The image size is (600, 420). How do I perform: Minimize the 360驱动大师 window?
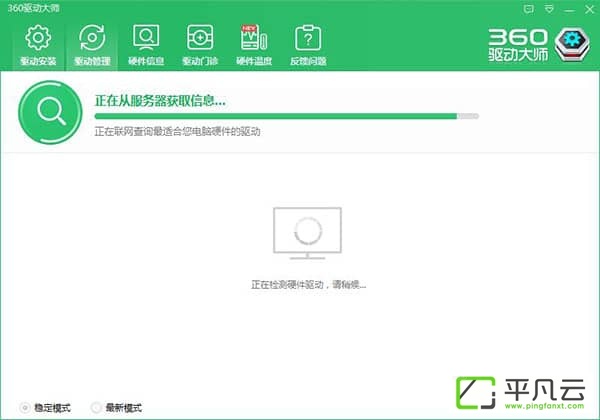point(569,9)
